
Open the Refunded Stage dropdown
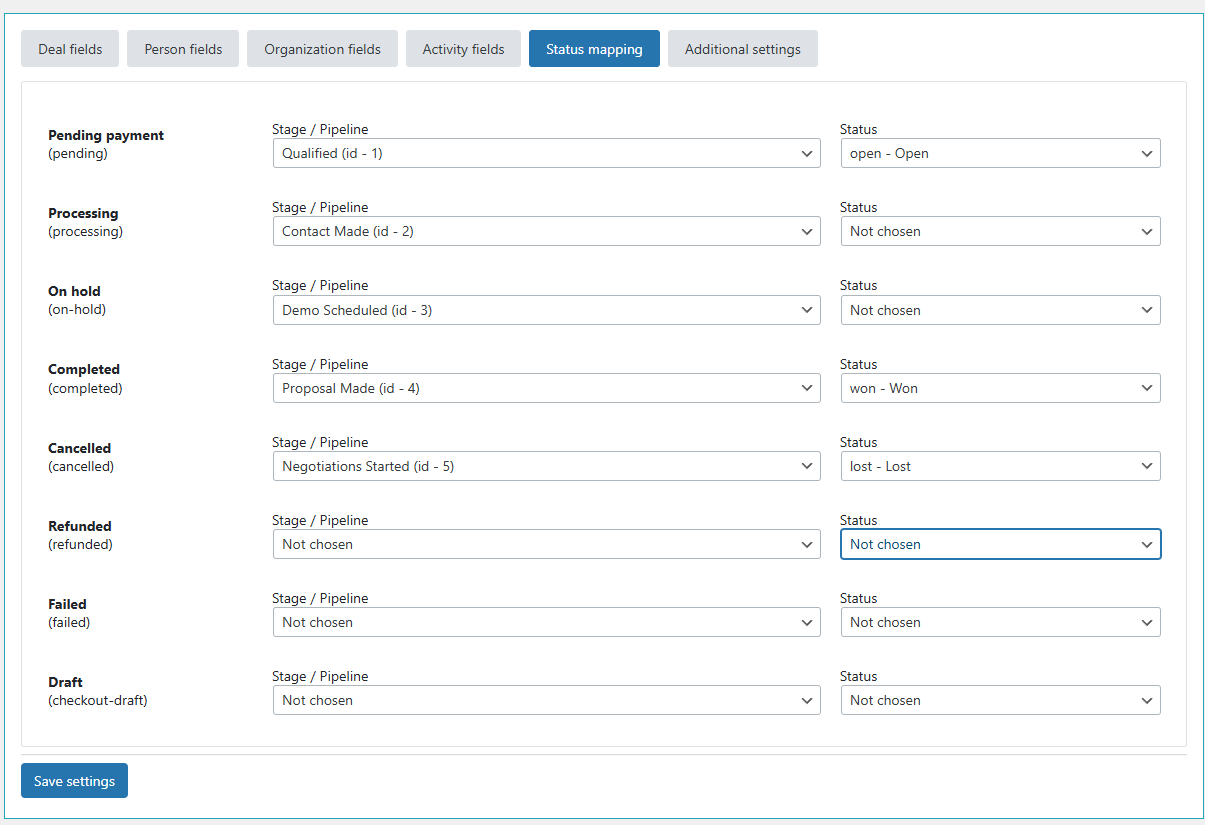pyautogui.click(x=546, y=544)
